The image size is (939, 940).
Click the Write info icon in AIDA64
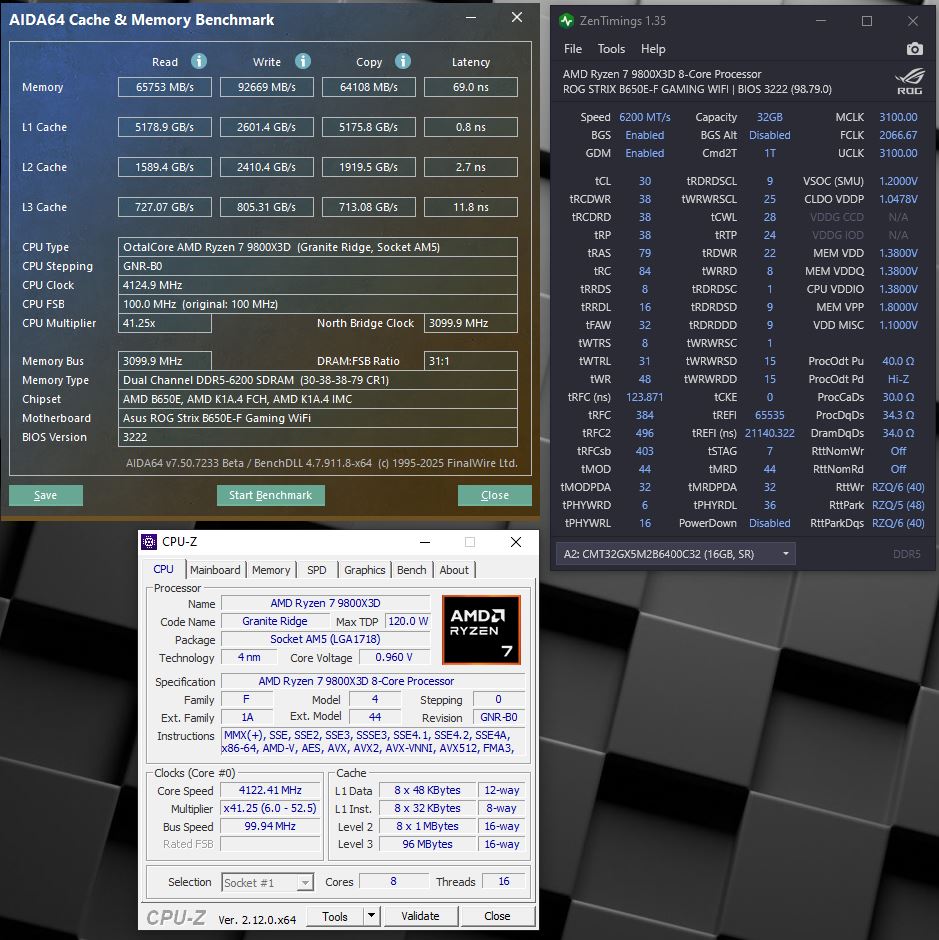tap(303, 61)
